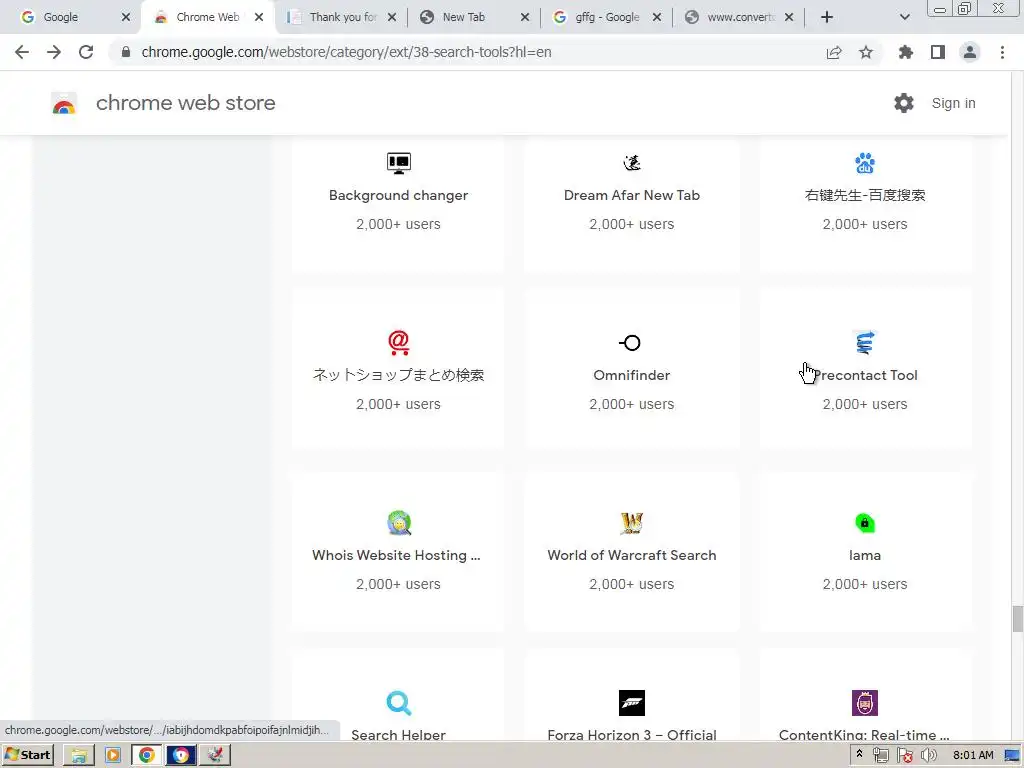Click the red @ shopping cart icon
The image size is (1024, 768).
398,342
